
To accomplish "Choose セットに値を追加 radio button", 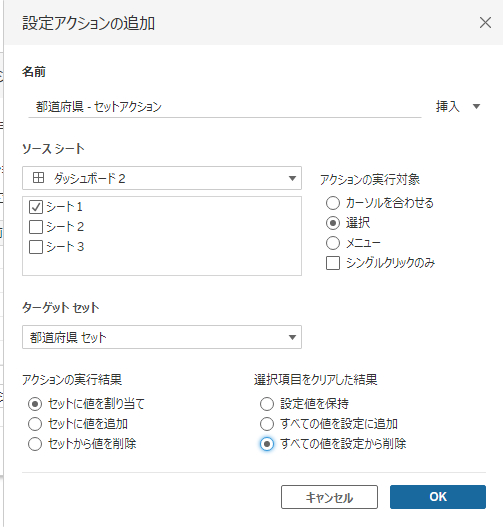I will click(x=35, y=424).
